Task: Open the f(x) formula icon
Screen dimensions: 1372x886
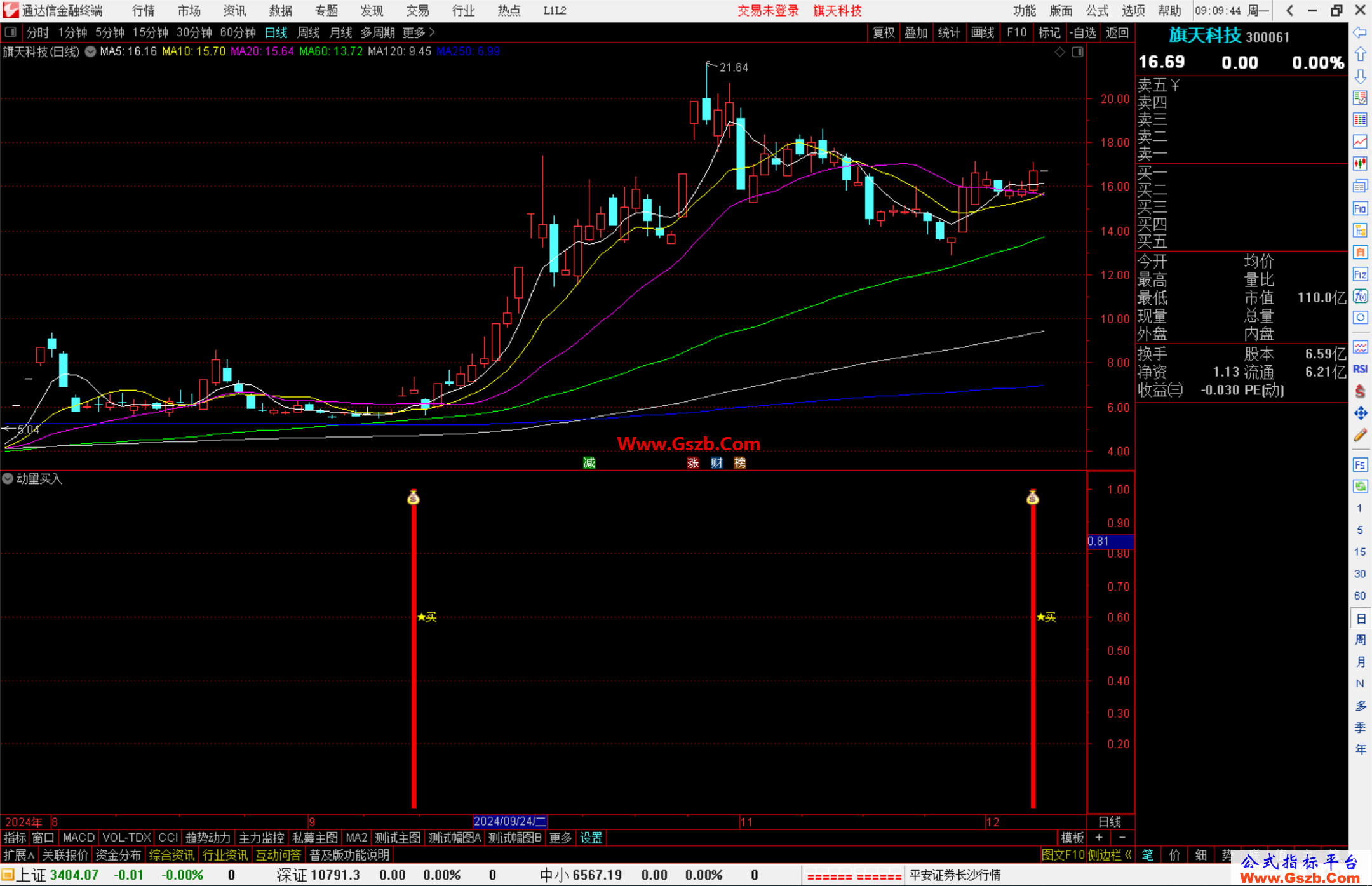Action: [1360, 296]
